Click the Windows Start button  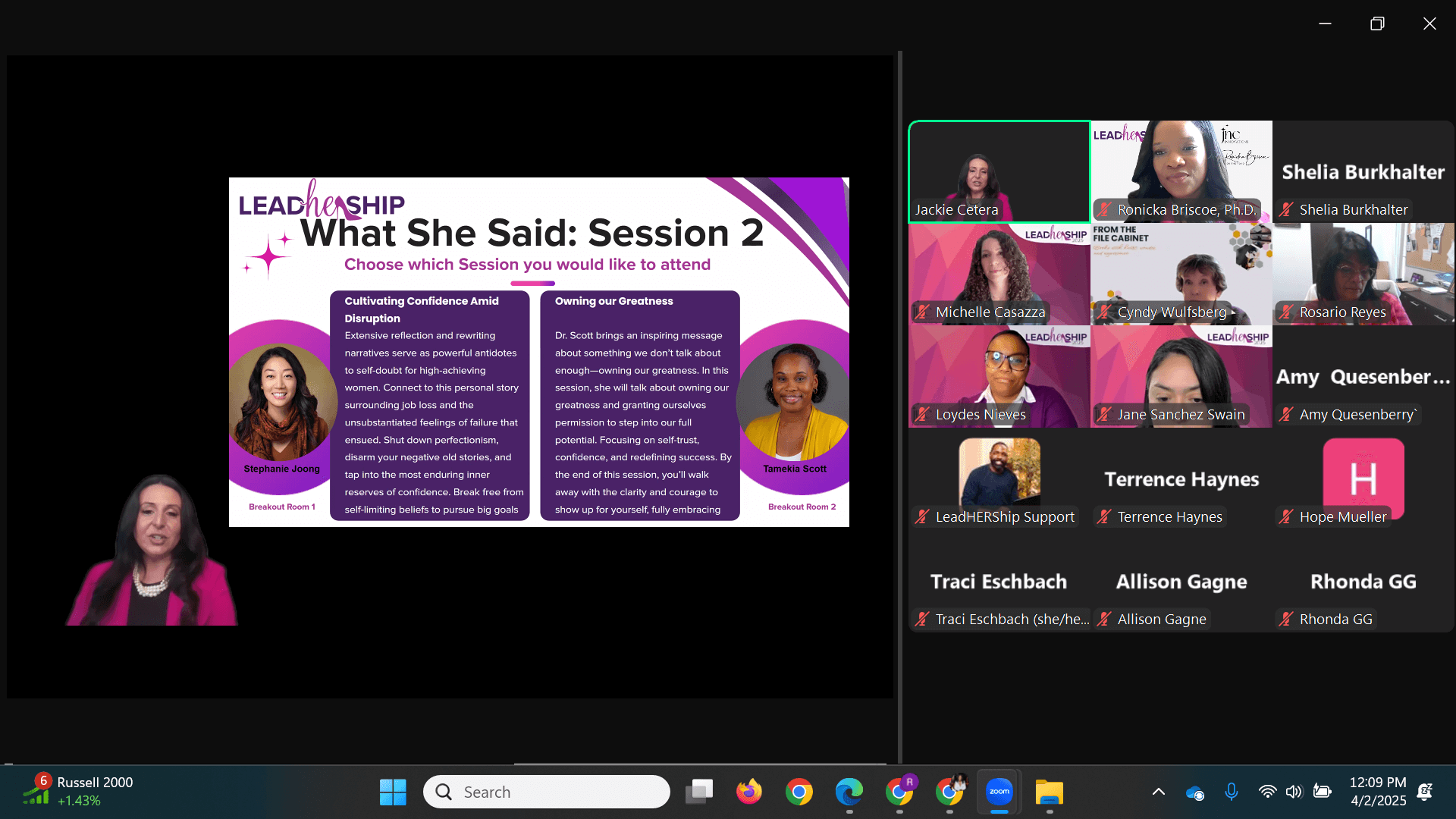(393, 792)
